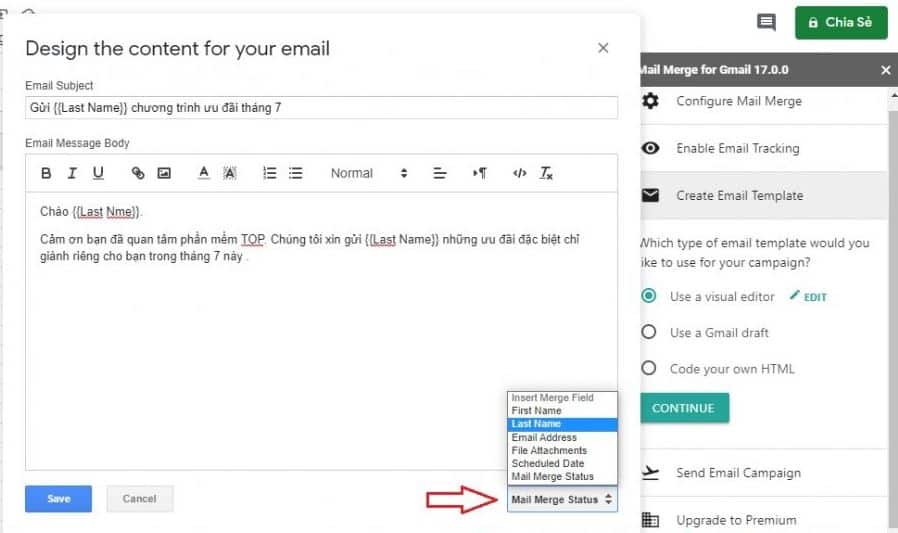Cancel the email template editing

click(140, 499)
